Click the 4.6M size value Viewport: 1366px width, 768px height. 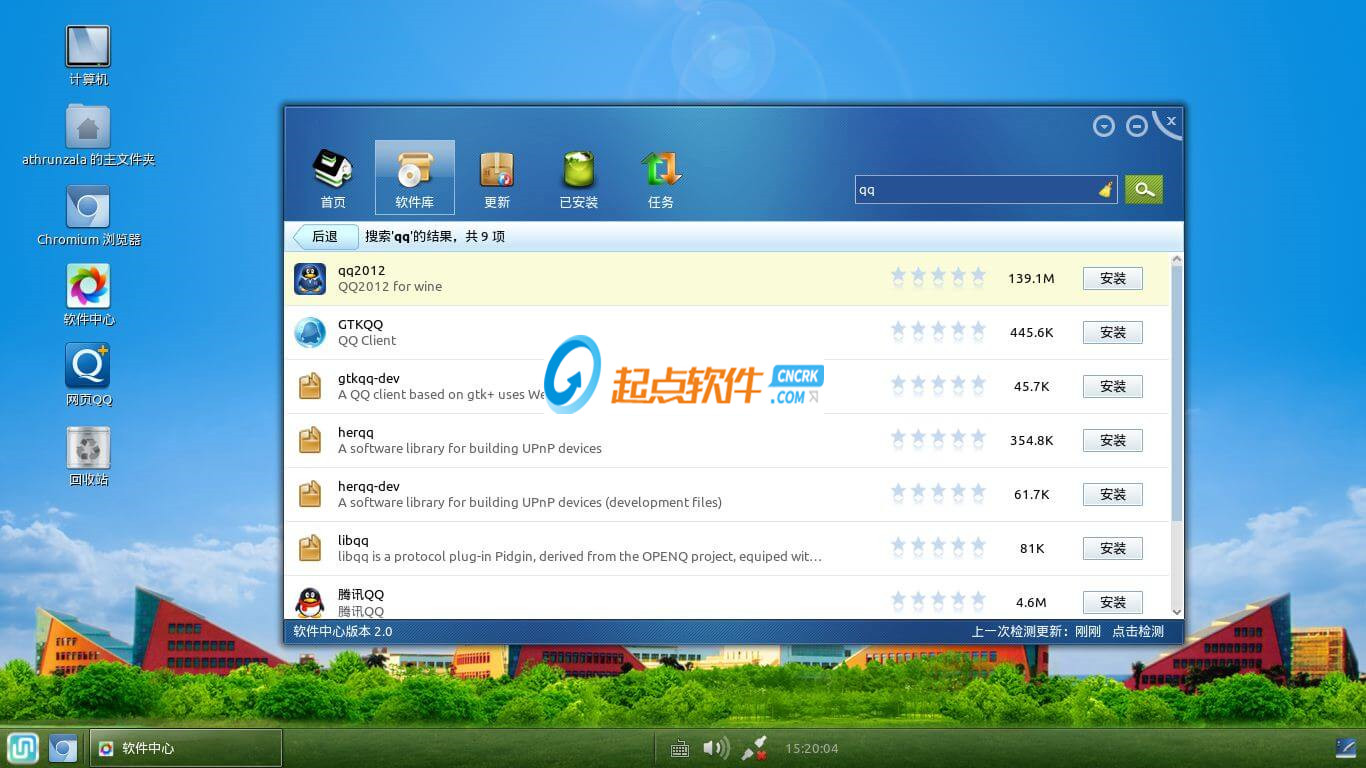tap(1031, 603)
